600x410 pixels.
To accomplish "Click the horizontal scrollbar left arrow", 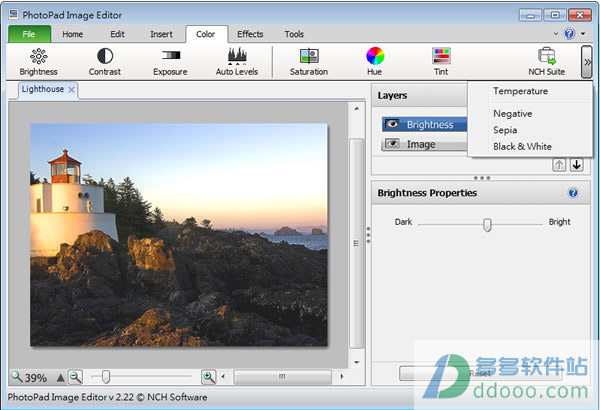I will [223, 377].
